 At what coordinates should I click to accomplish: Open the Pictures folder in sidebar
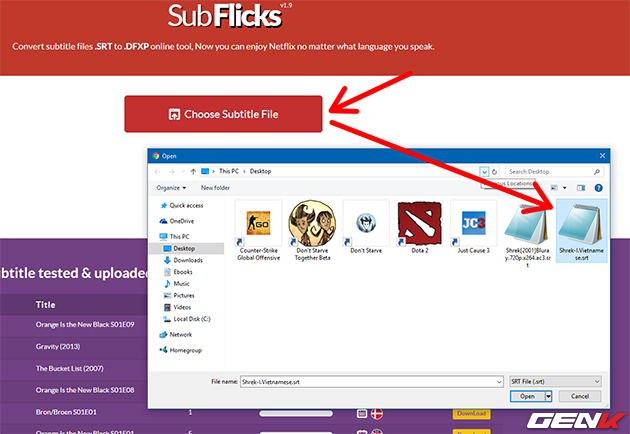[x=179, y=295]
